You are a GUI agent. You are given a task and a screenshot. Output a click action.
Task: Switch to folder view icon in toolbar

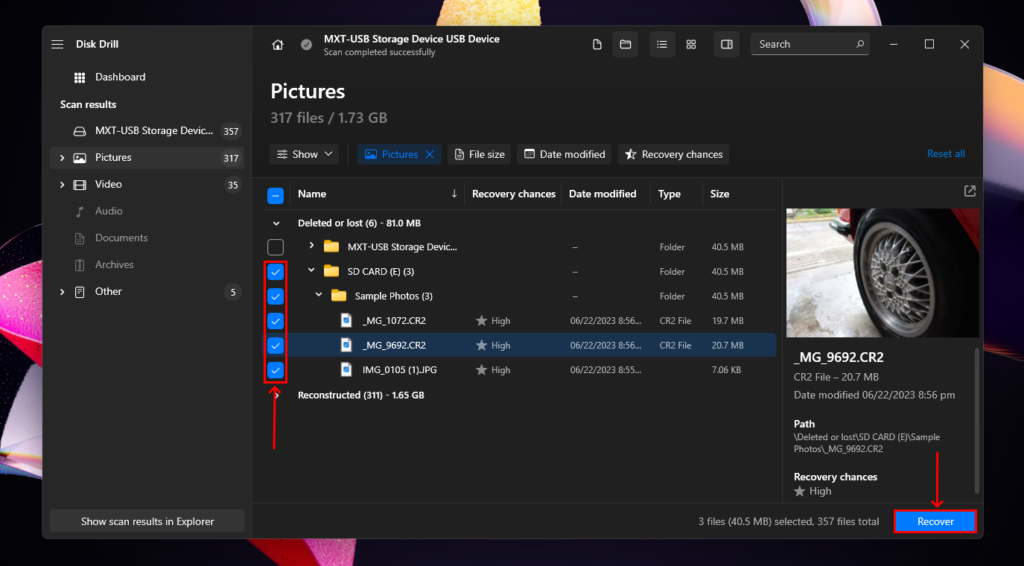625,44
